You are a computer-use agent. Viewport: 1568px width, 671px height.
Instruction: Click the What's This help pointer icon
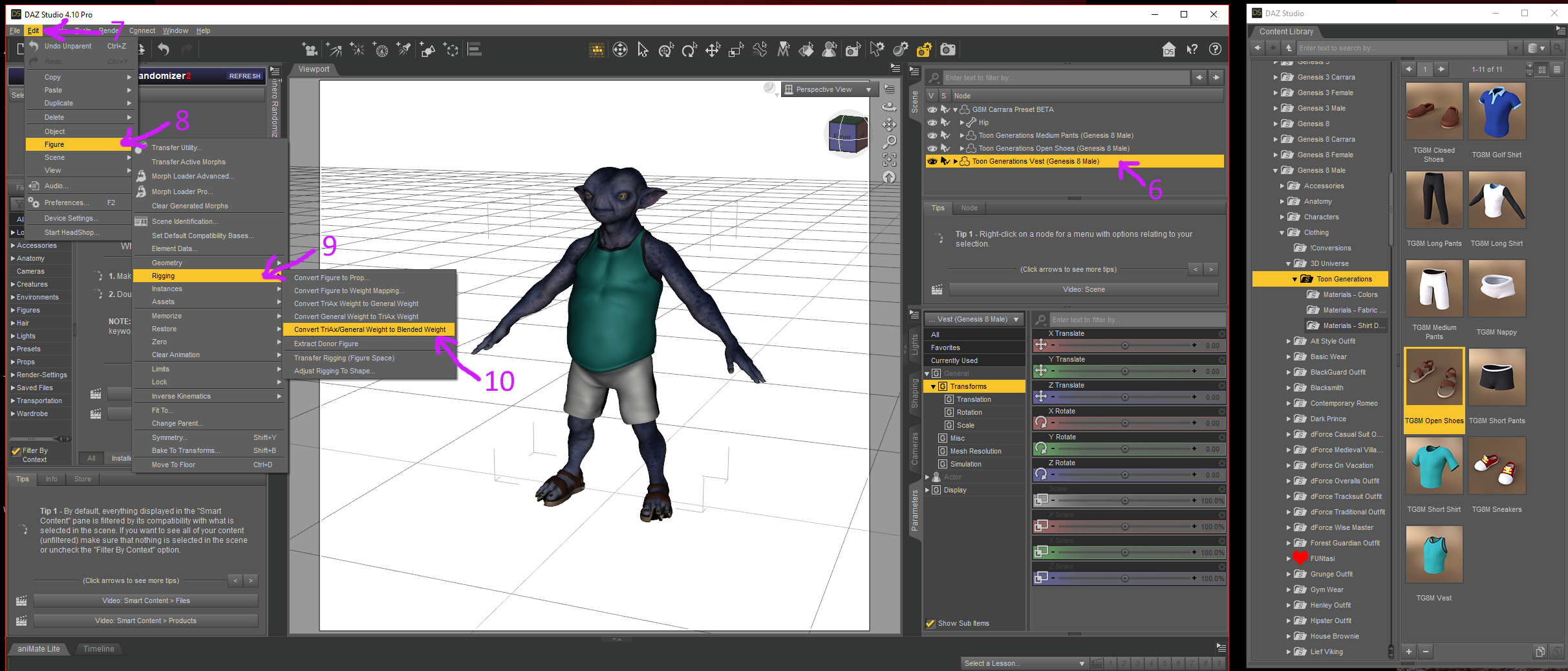(1192, 50)
